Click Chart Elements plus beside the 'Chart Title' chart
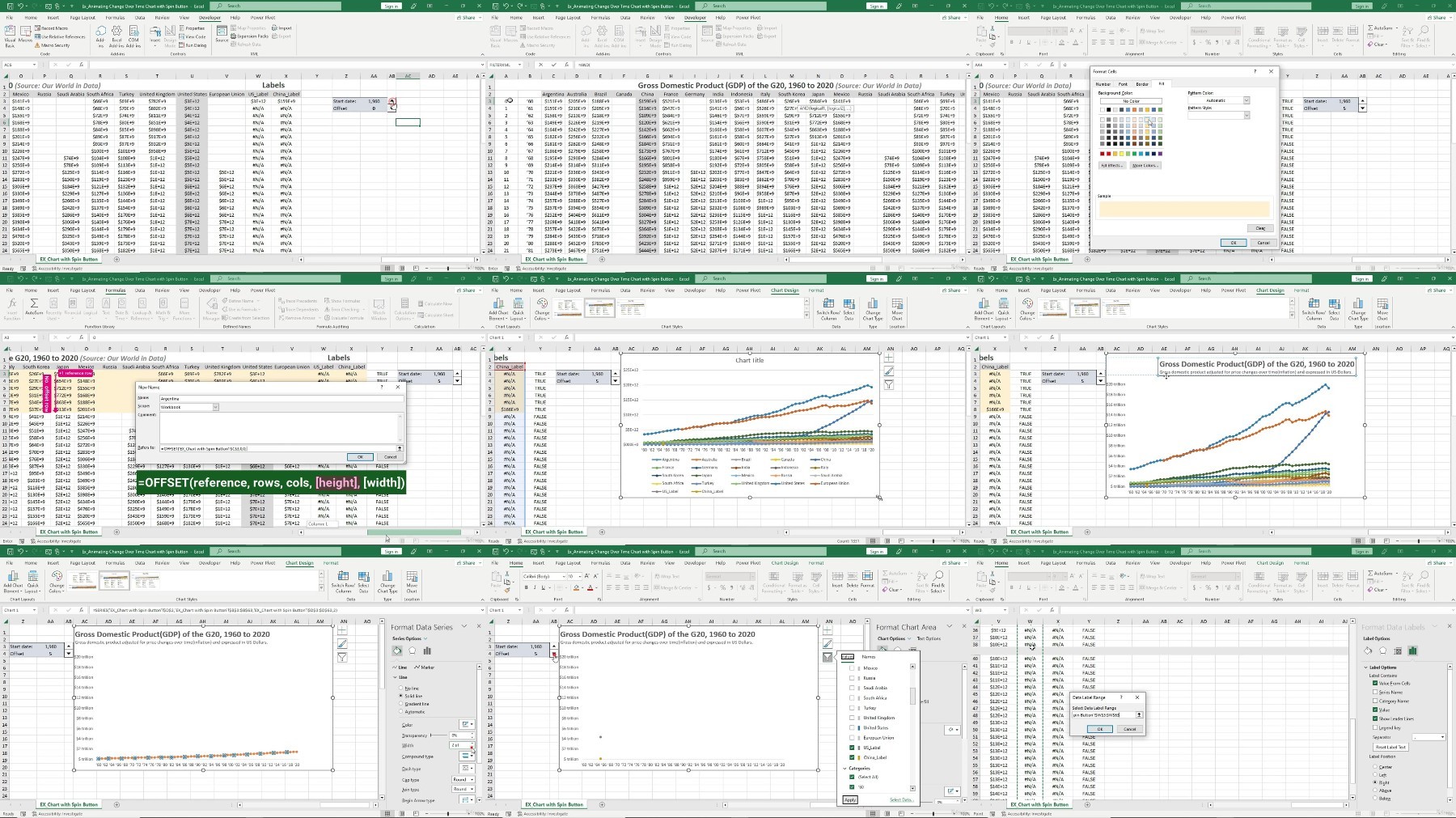Screen dimensions: 1456x818 889,358
